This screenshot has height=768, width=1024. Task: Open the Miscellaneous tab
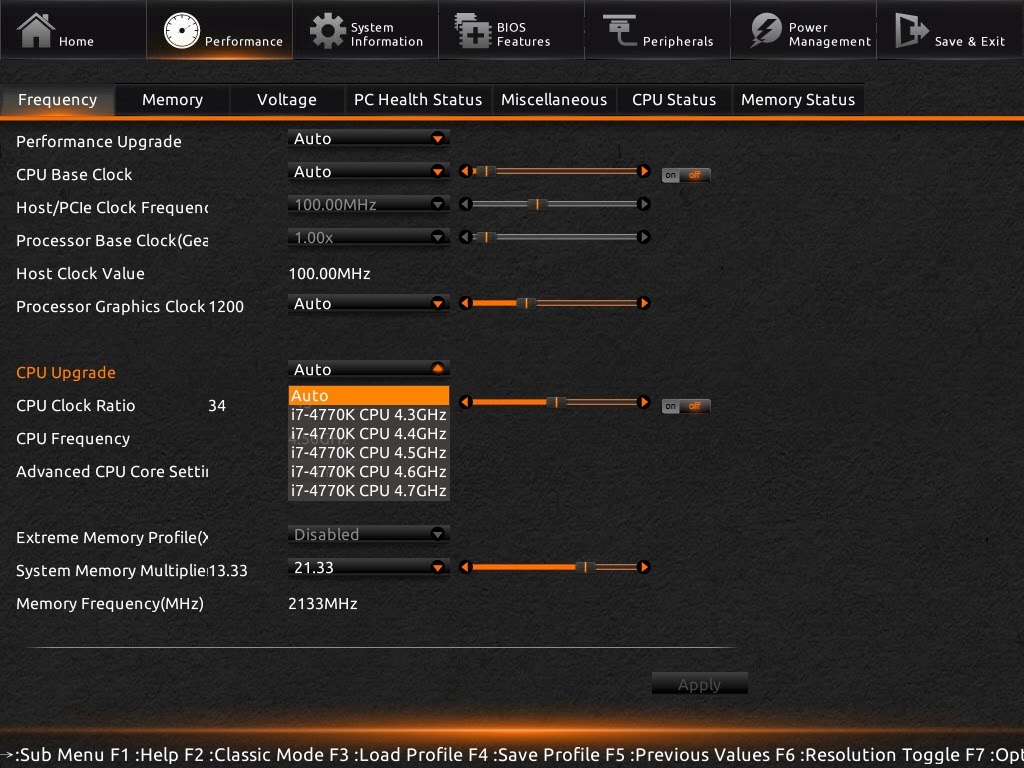tap(554, 100)
